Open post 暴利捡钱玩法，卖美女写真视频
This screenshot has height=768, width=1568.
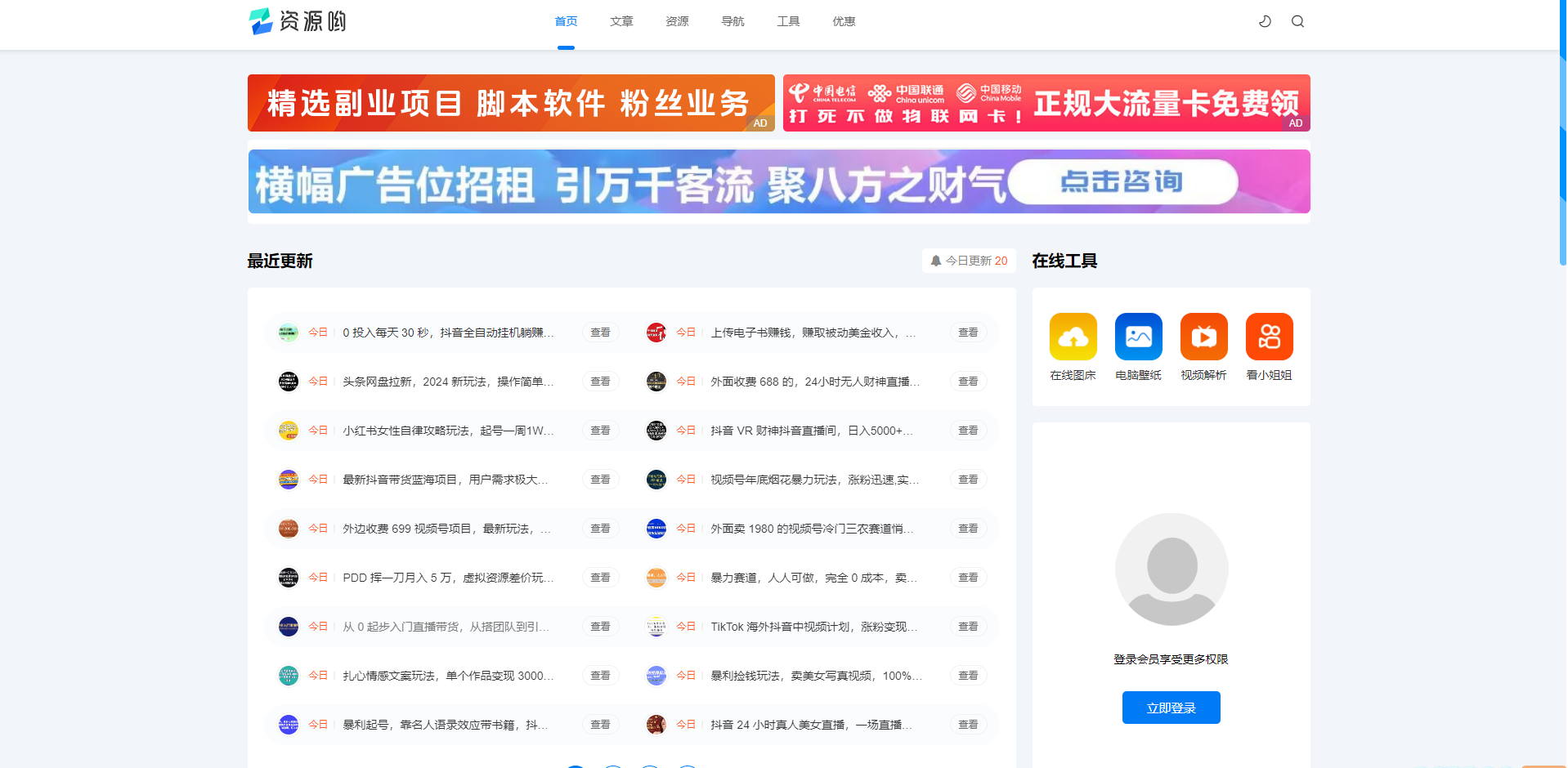click(816, 676)
